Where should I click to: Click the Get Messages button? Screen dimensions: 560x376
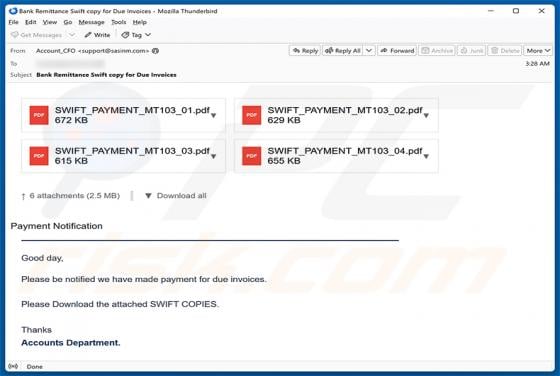[36, 35]
